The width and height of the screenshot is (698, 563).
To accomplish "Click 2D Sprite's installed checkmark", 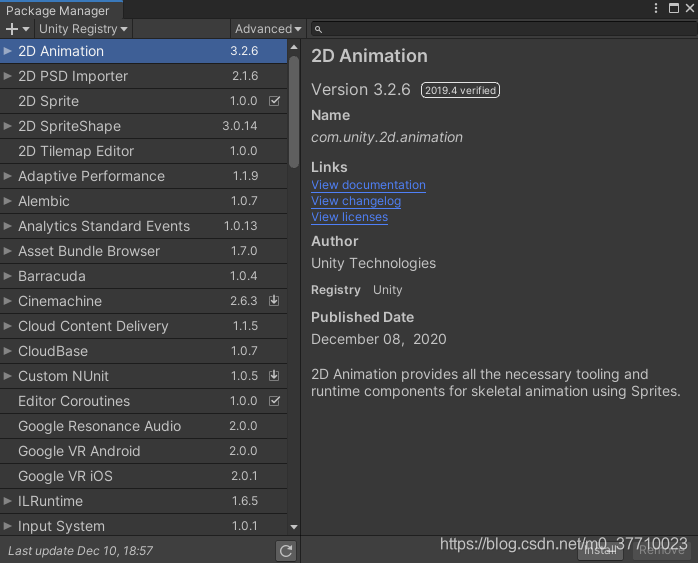I will coord(274,101).
